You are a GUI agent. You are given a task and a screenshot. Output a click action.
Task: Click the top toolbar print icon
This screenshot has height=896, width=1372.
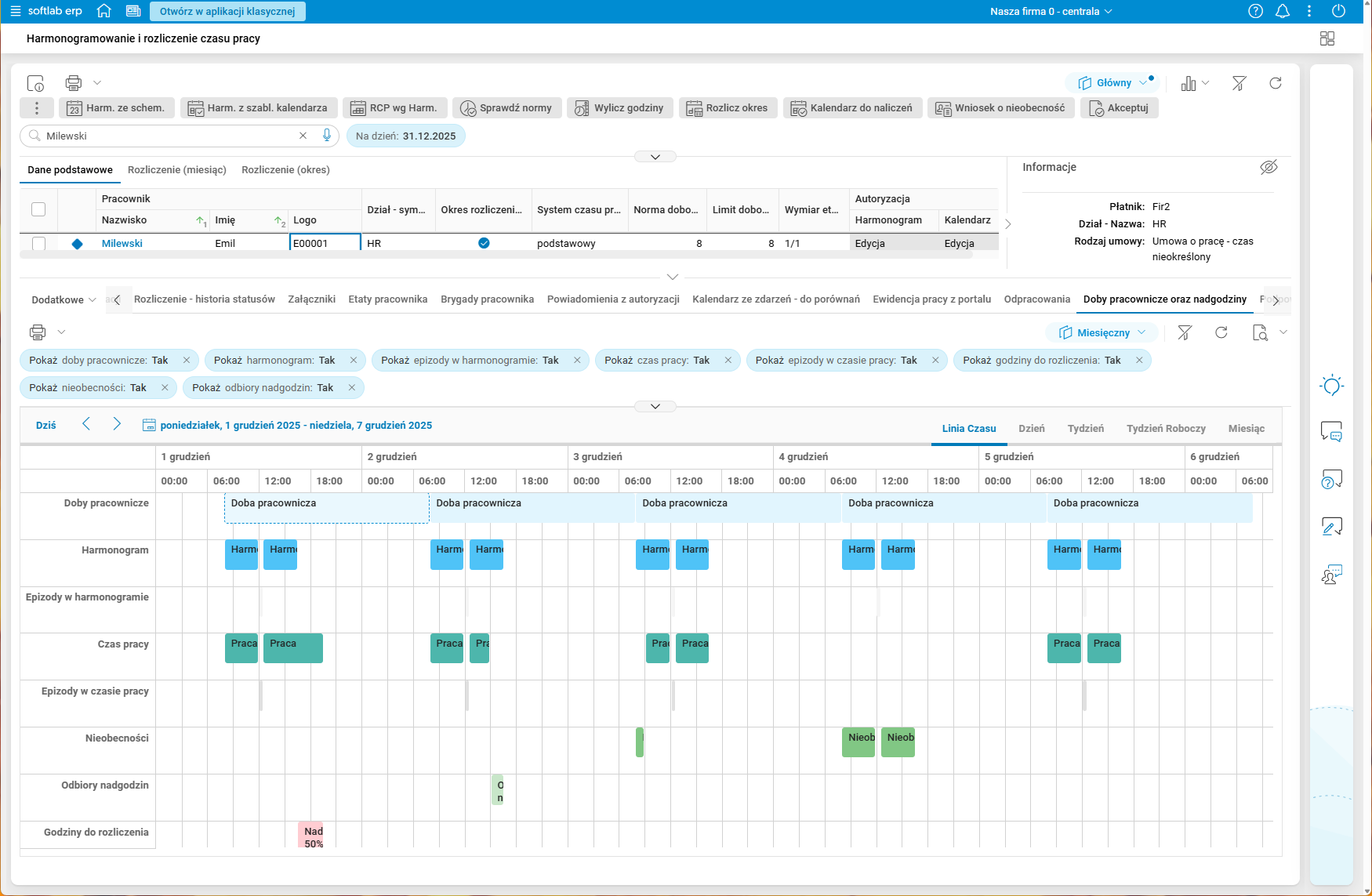74,82
